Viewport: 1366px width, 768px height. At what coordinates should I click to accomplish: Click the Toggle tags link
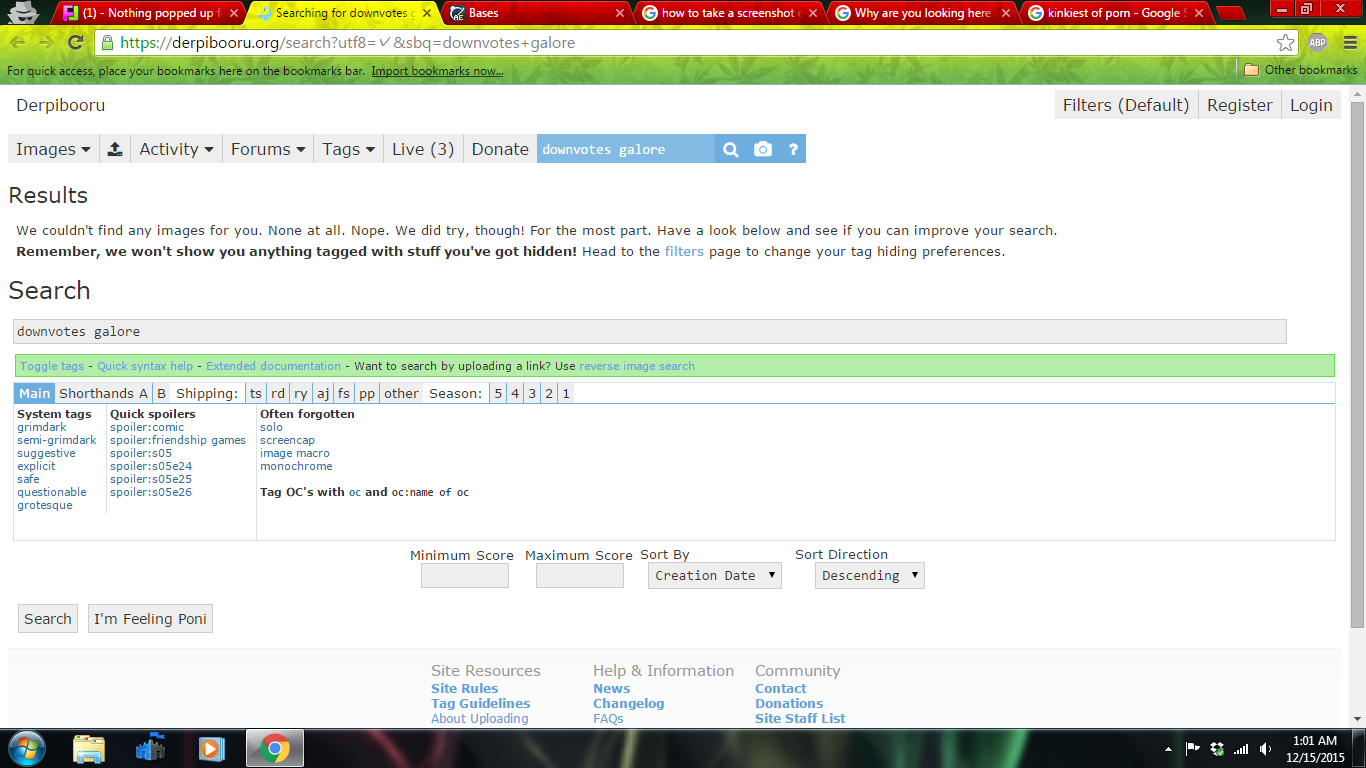pos(52,366)
